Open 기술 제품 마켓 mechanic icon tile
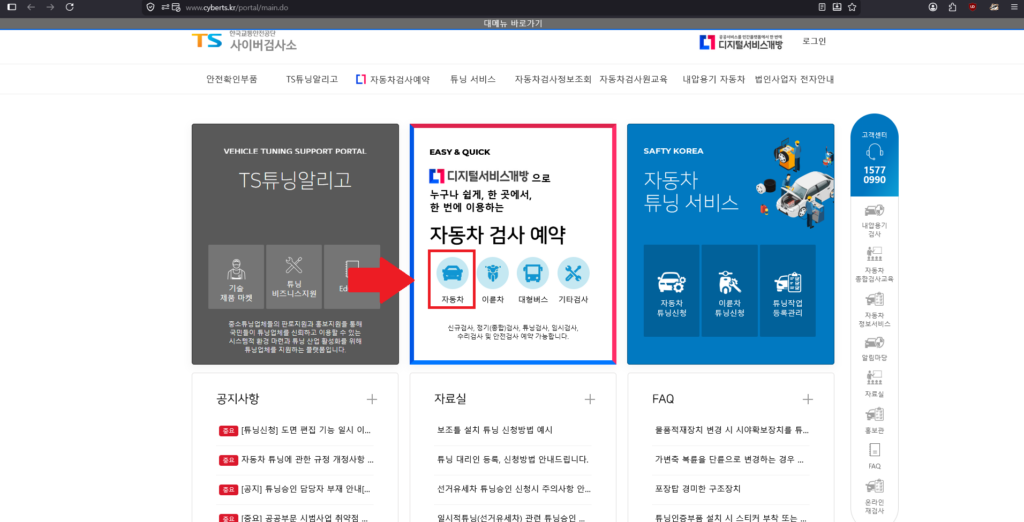 click(x=236, y=277)
